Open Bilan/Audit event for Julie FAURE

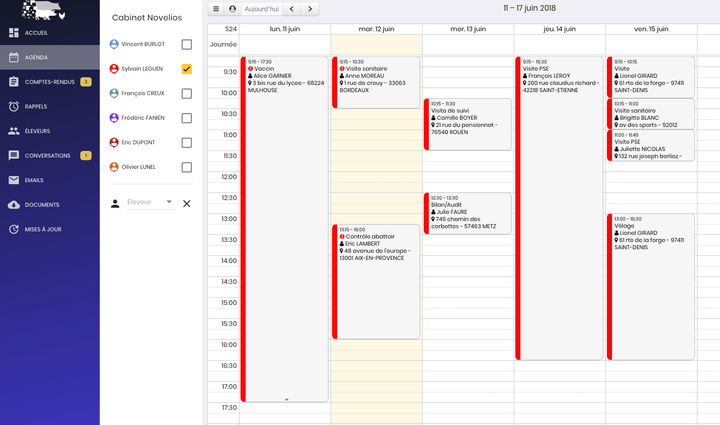pyautogui.click(x=467, y=213)
